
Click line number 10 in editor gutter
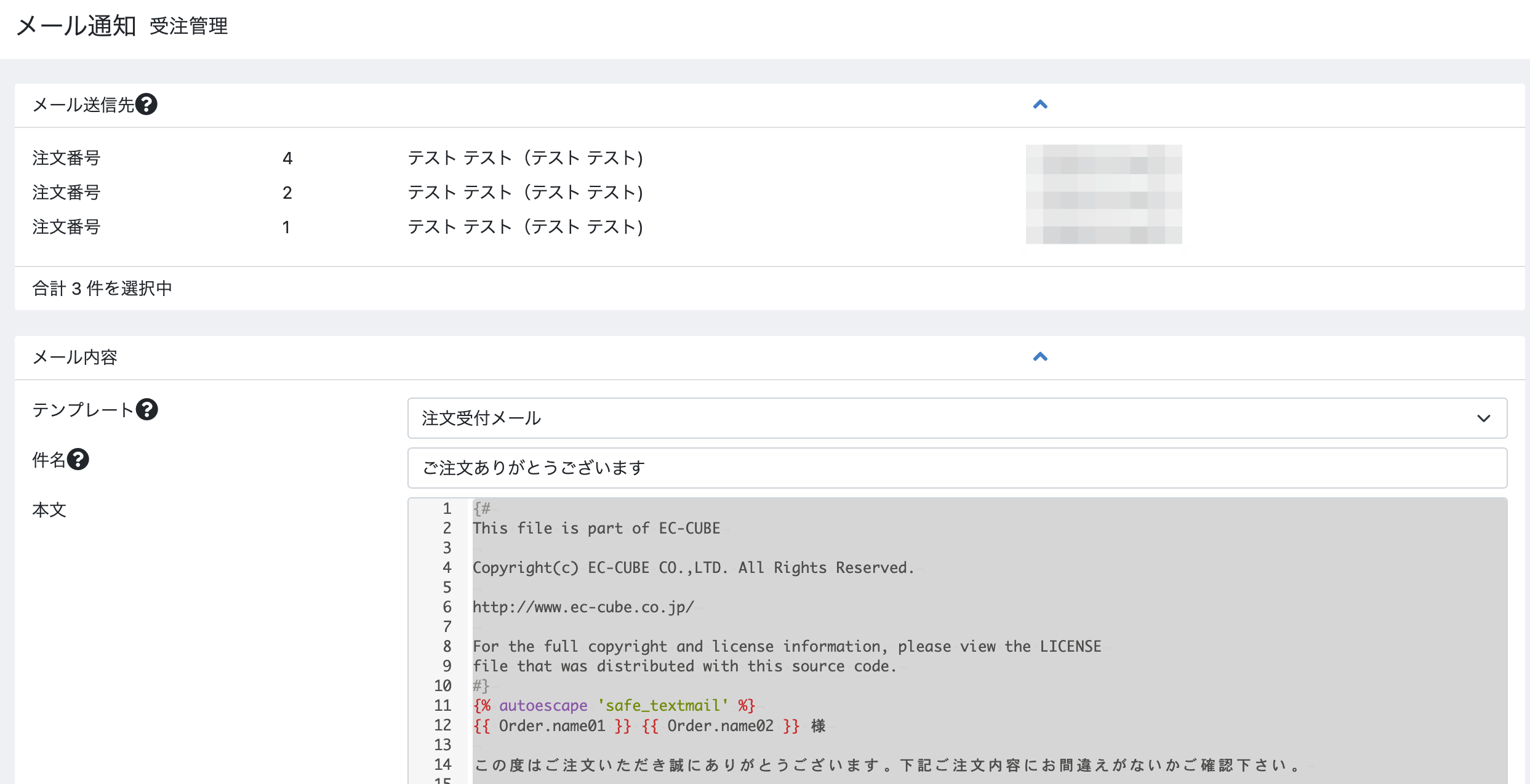pos(443,686)
